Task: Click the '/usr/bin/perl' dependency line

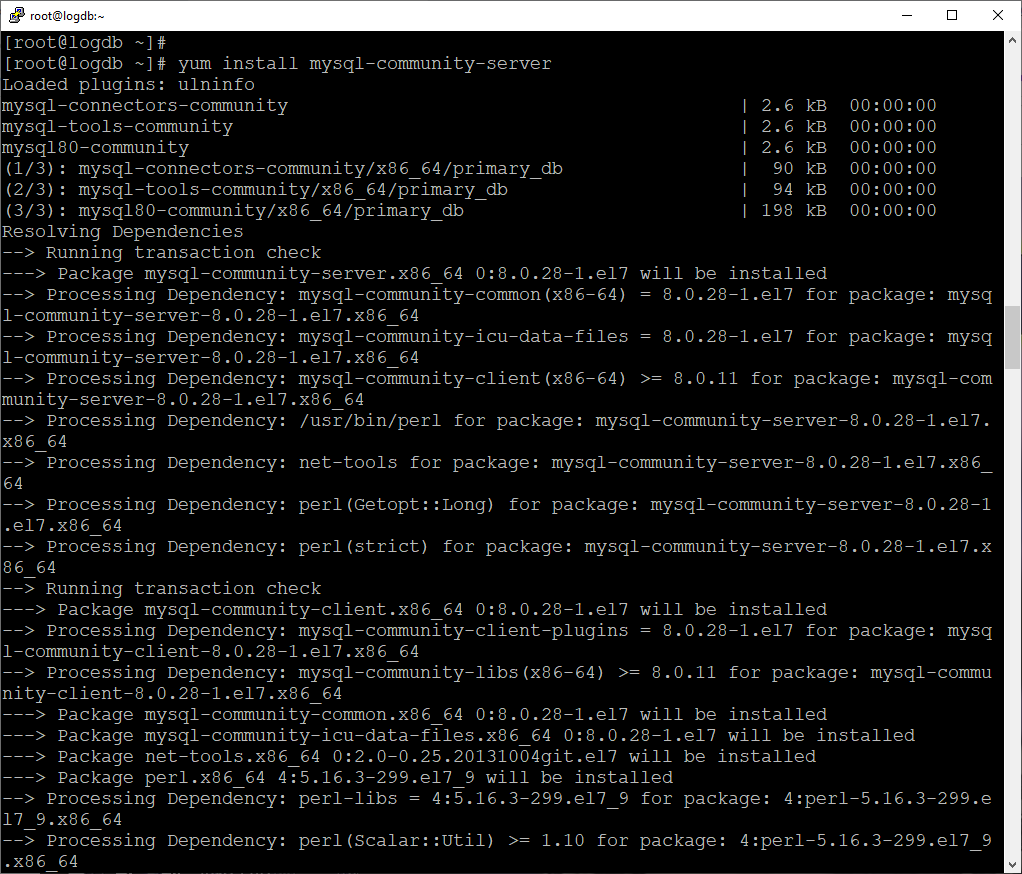Action: click(497, 431)
